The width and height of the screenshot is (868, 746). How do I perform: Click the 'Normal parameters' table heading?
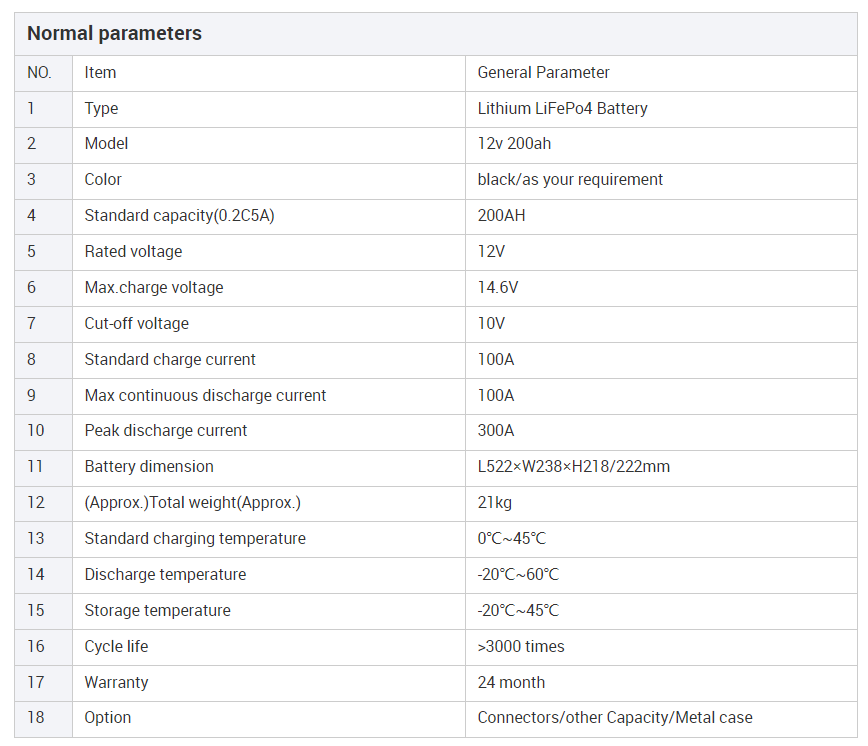114,33
